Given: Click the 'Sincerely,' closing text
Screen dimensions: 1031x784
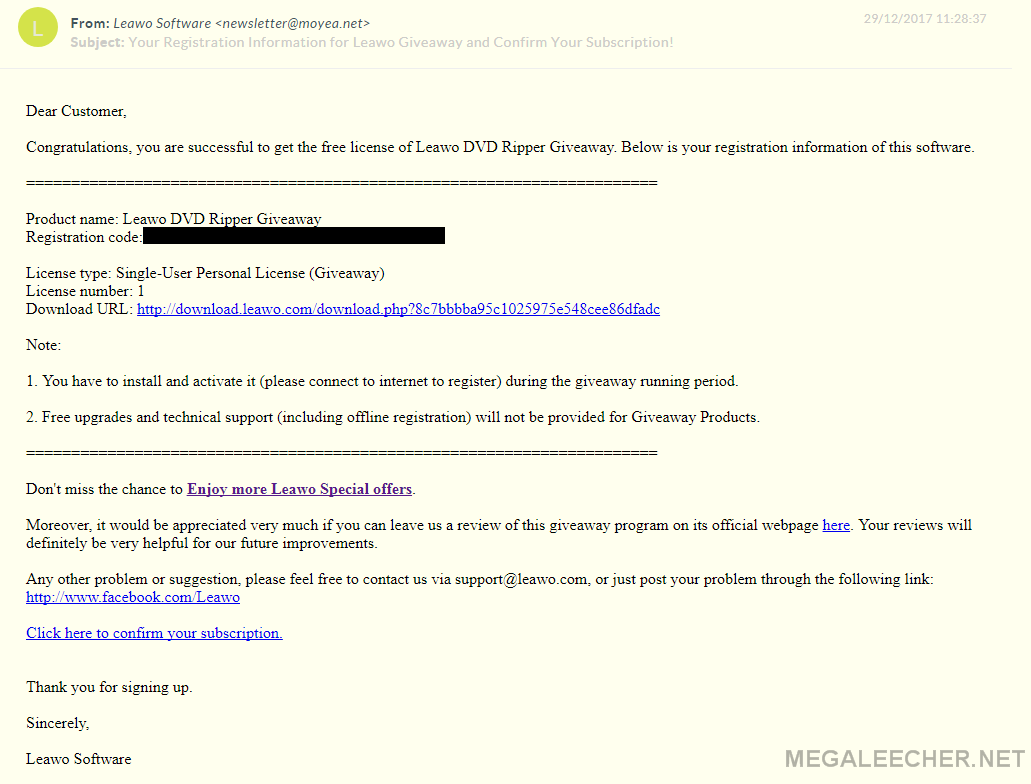Looking at the screenshot, I should (57, 723).
